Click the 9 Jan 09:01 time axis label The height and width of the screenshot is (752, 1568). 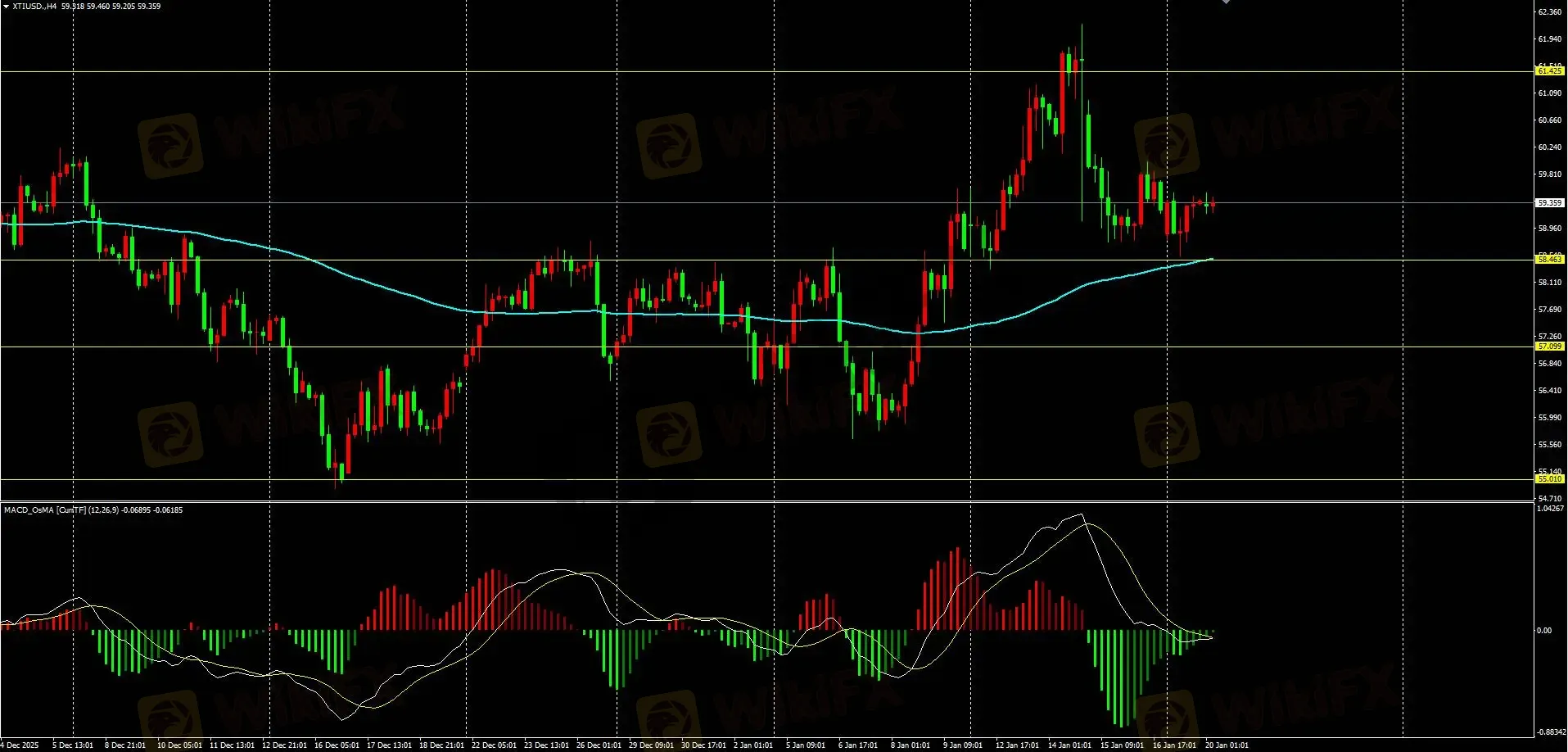point(963,745)
